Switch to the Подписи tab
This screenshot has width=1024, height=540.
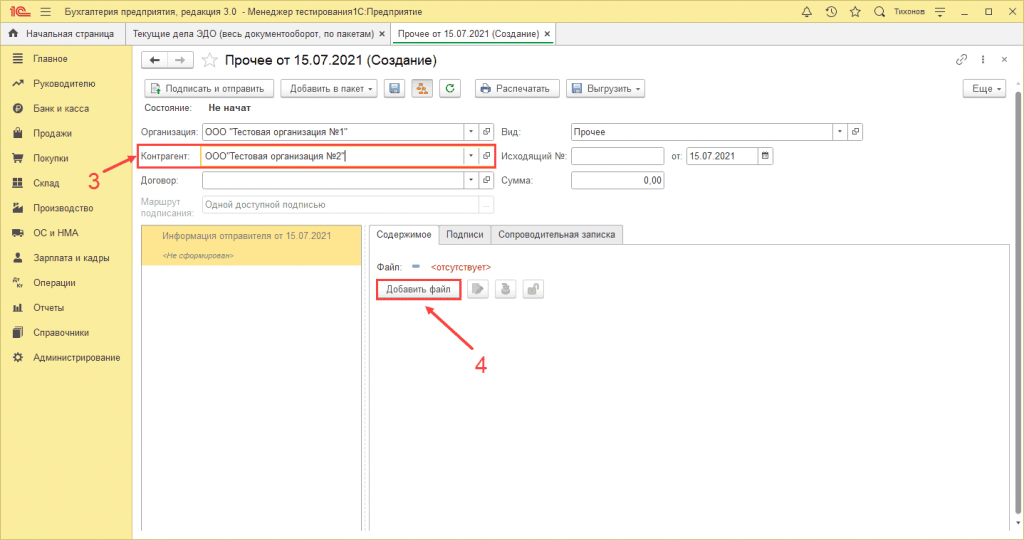pos(465,234)
